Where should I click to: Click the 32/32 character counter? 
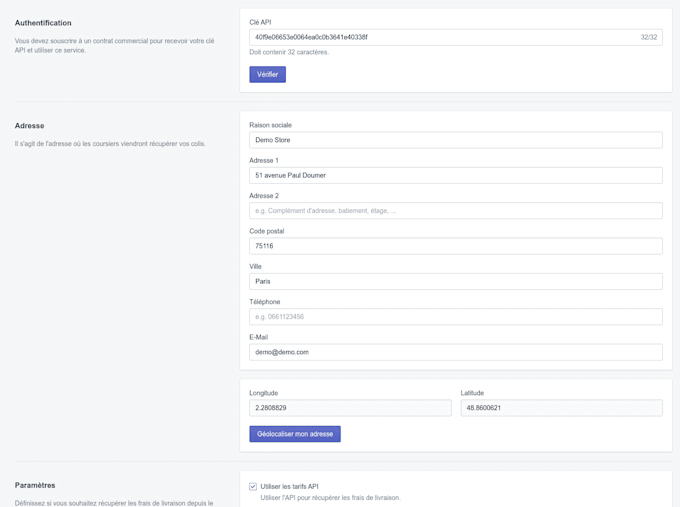649,37
